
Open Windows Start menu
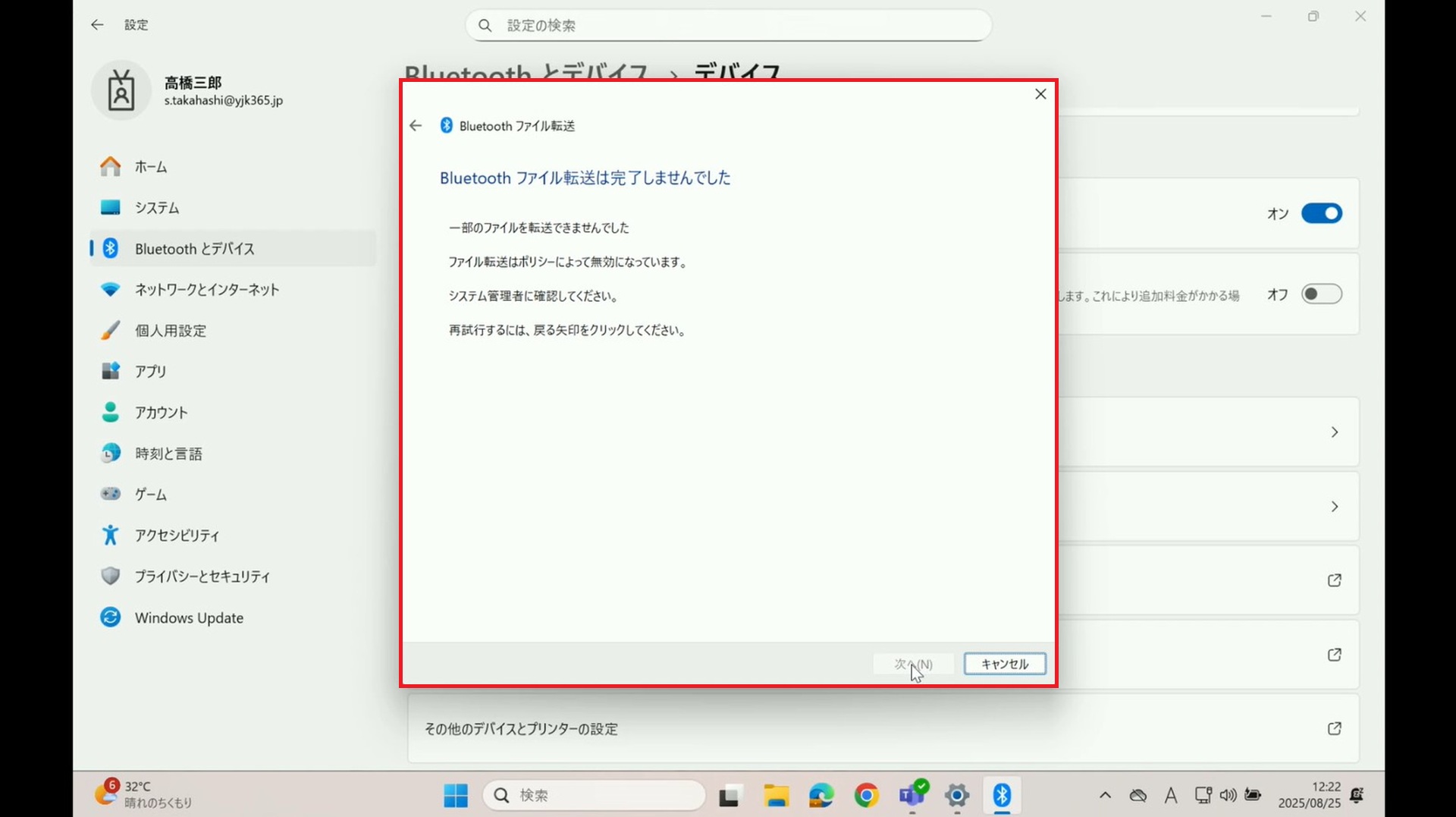coord(456,795)
